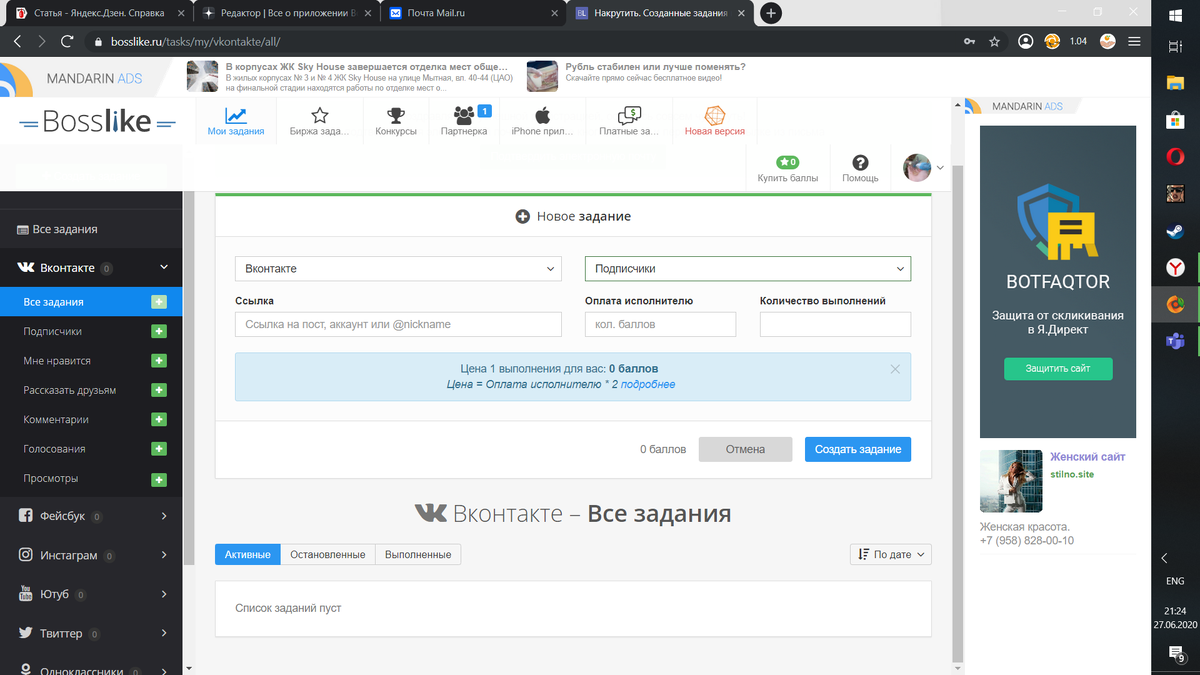Switch to Выполненные tasks tab
The height and width of the screenshot is (675, 1200).
click(418, 554)
